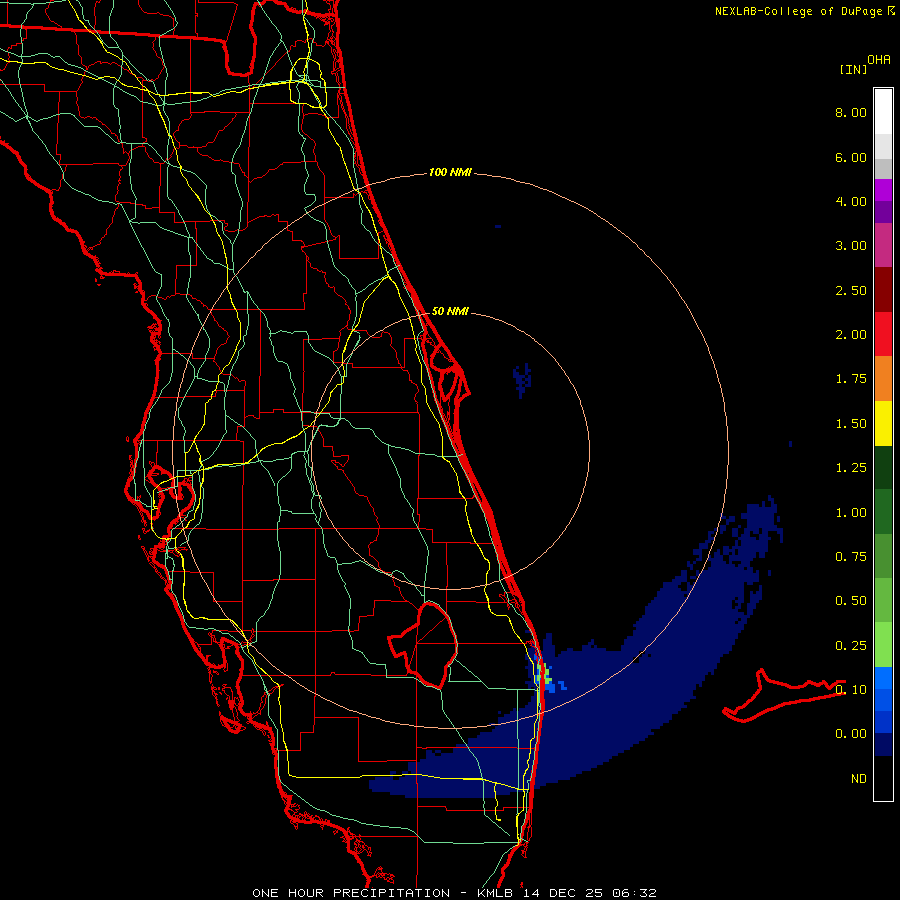Image resolution: width=900 pixels, height=900 pixels.
Task: Click the 8.00 legend value
Action: click(851, 112)
